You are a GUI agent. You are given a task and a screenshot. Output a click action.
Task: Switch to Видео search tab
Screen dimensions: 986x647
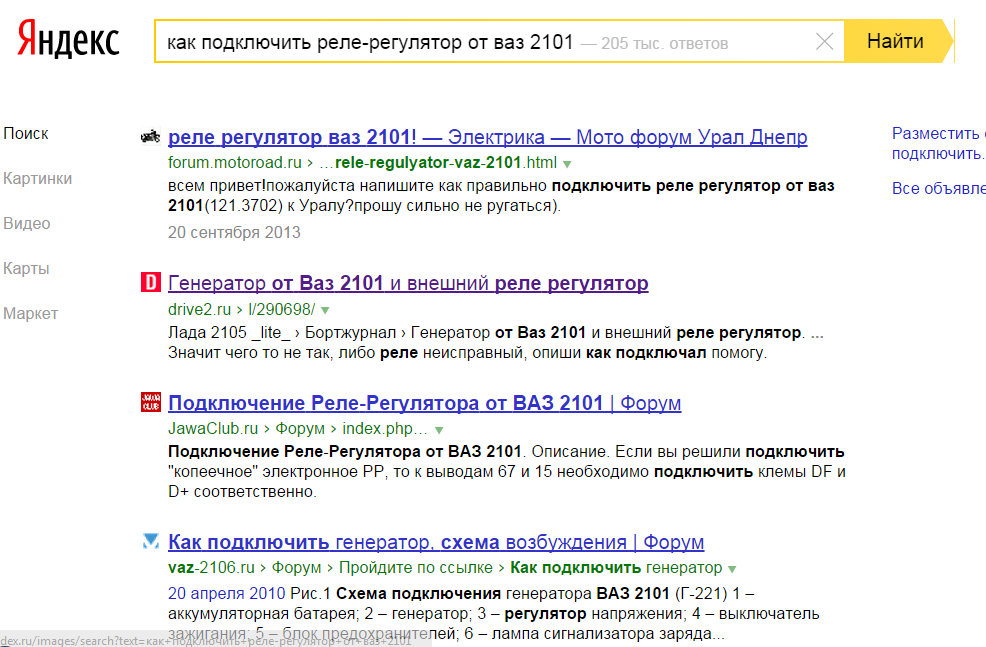coord(27,223)
